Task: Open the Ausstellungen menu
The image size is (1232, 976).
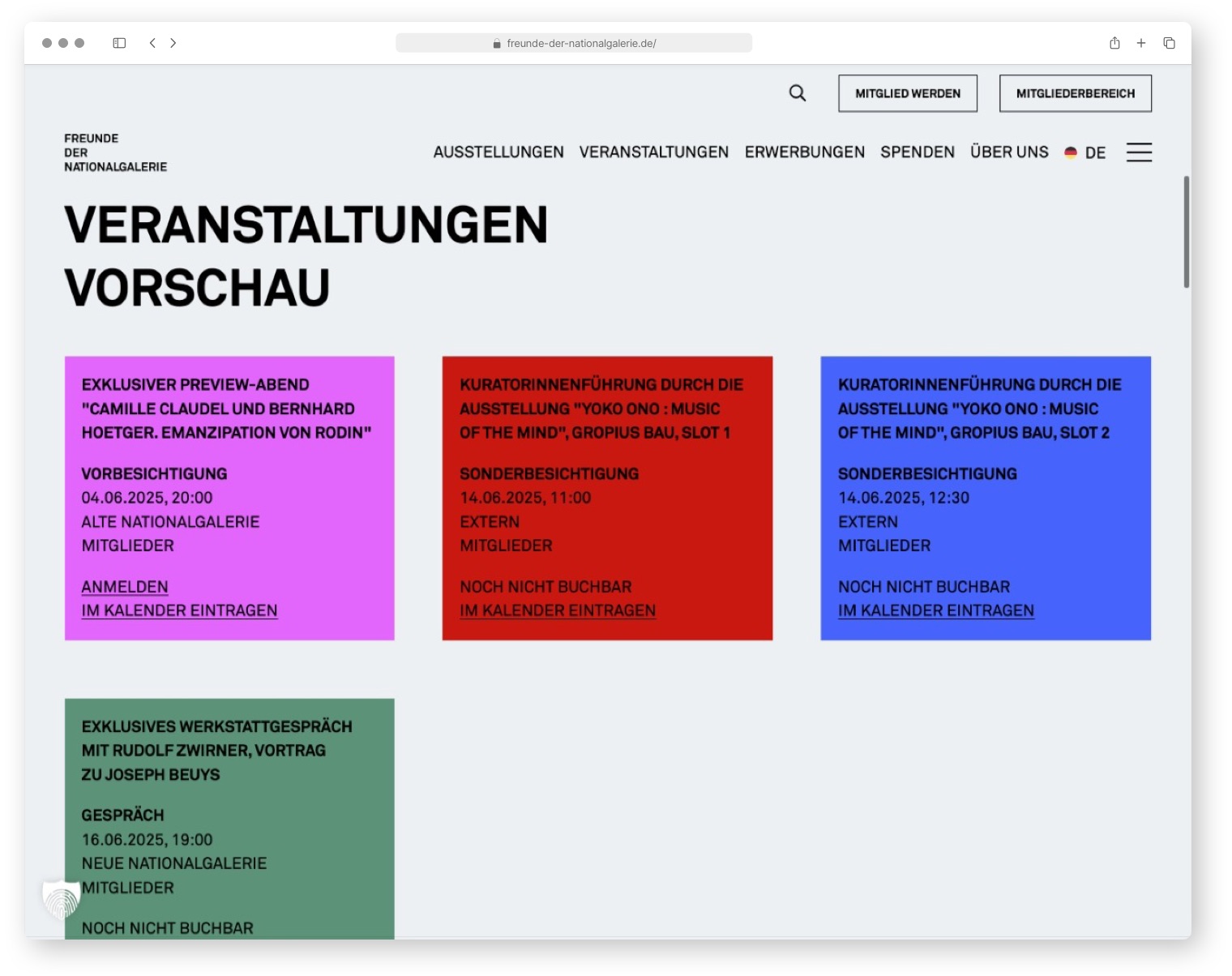Action: pos(498,152)
